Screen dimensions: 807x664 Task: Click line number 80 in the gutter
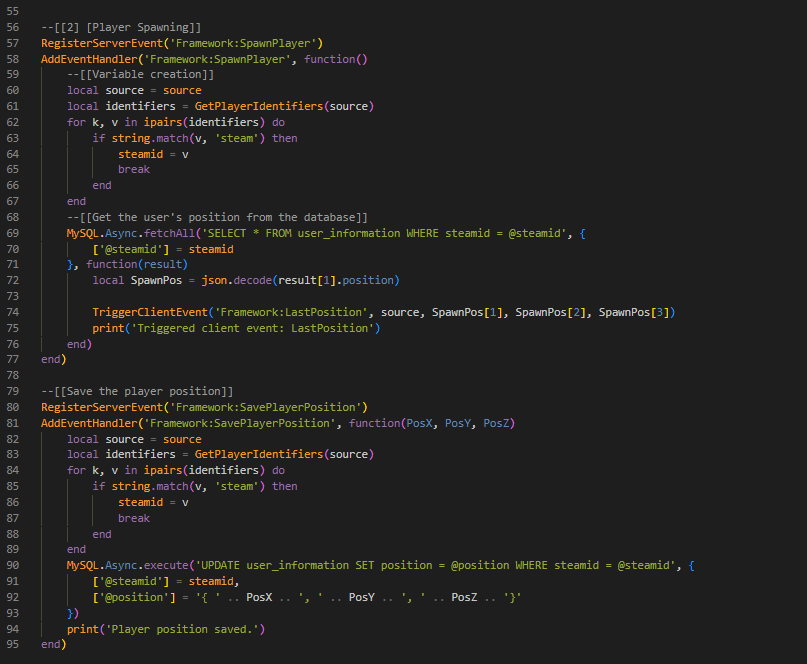[x=14, y=406]
